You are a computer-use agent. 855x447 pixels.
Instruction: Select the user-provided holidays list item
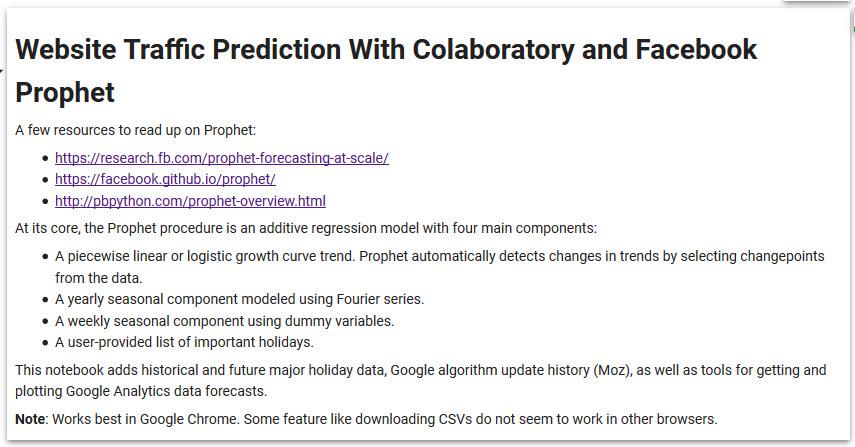click(184, 342)
